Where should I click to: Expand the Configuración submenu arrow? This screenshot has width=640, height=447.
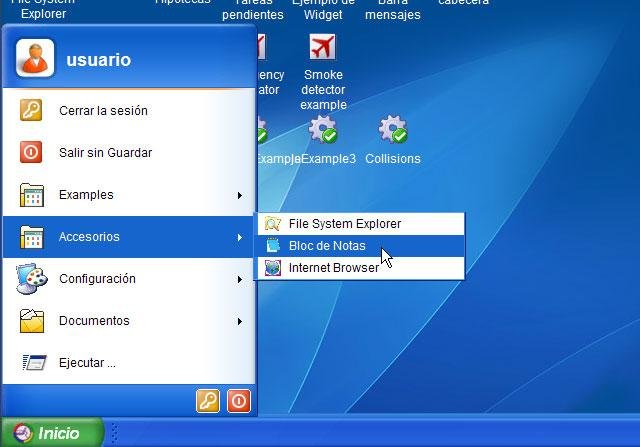point(240,280)
